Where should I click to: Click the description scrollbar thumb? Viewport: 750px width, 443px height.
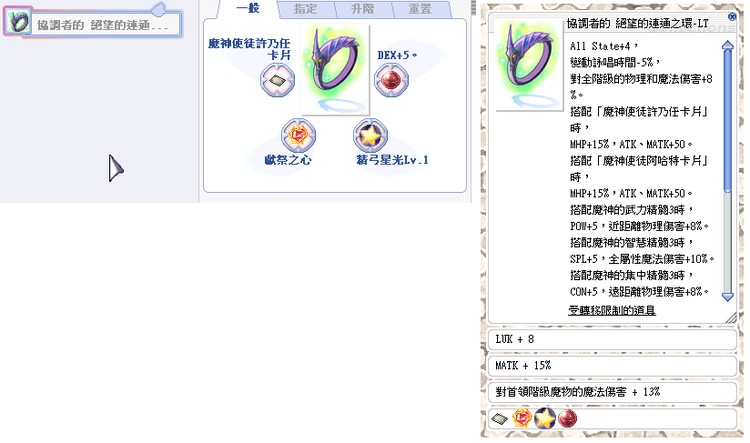(728, 120)
